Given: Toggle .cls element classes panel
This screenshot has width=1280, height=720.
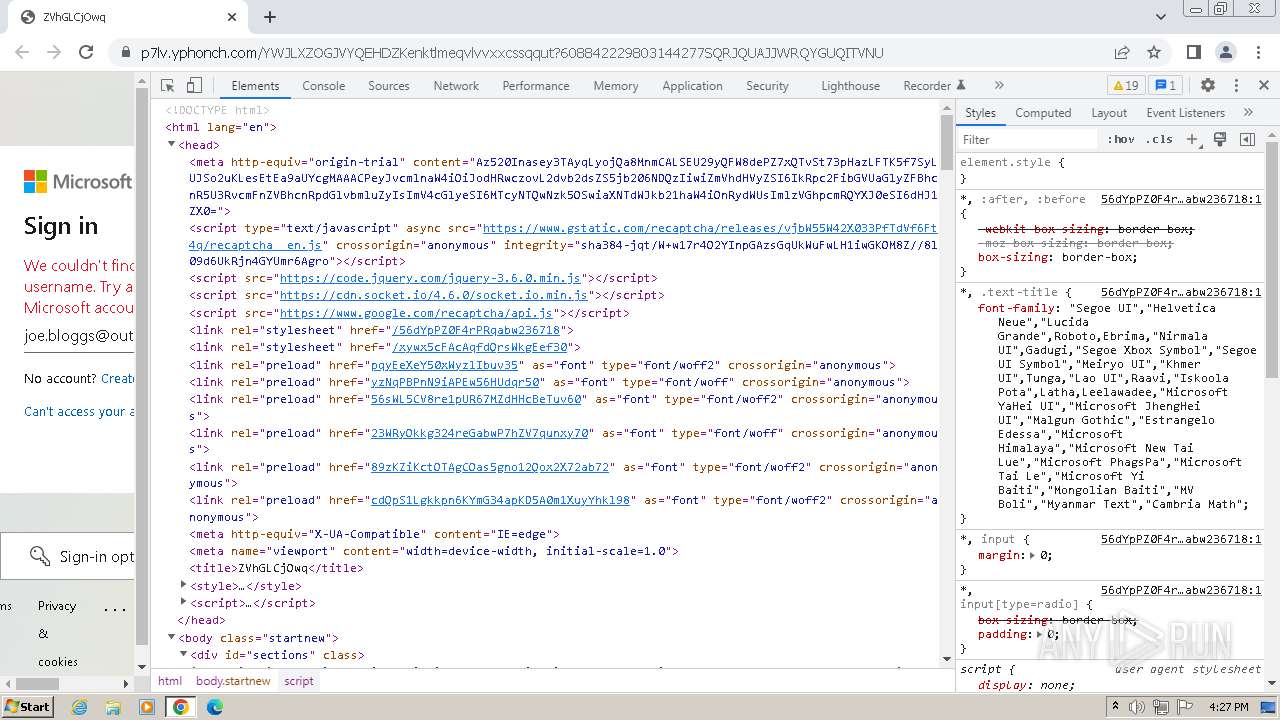Looking at the screenshot, I should (1160, 140).
